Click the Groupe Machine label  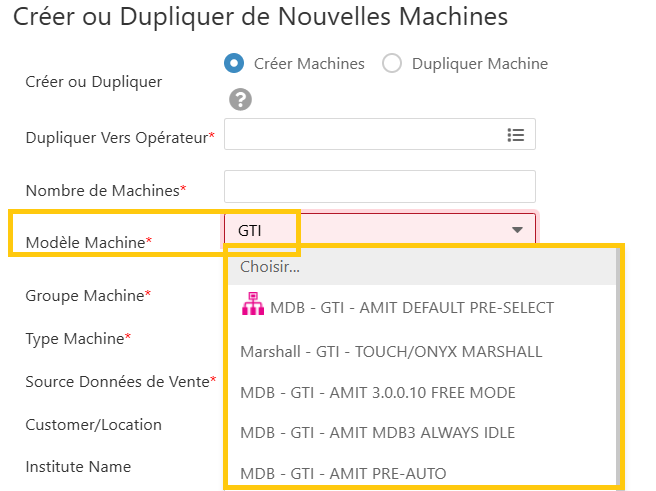point(88,296)
